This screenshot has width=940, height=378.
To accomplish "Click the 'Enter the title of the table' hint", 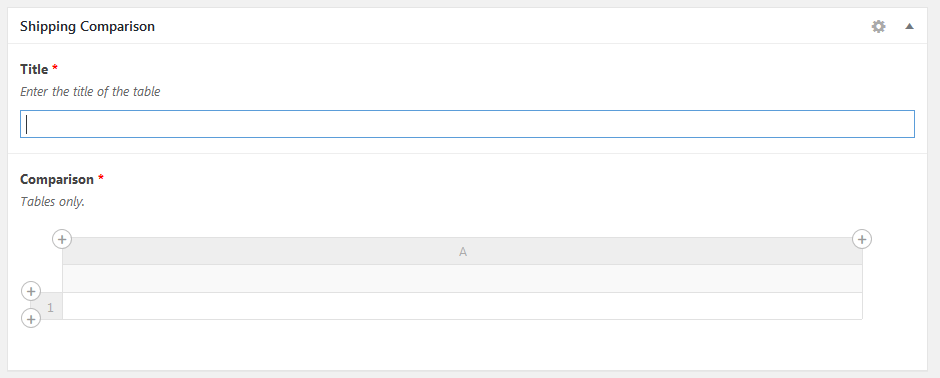I will (90, 92).
